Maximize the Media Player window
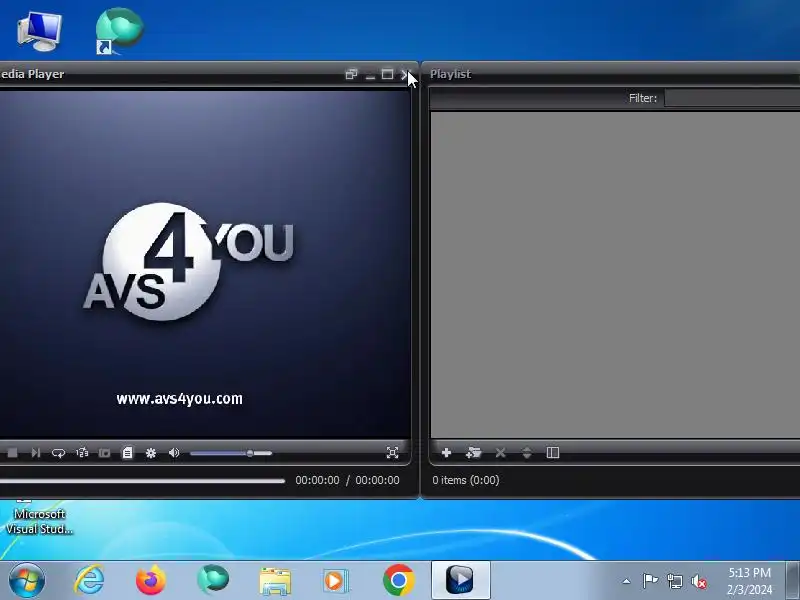 click(x=387, y=74)
